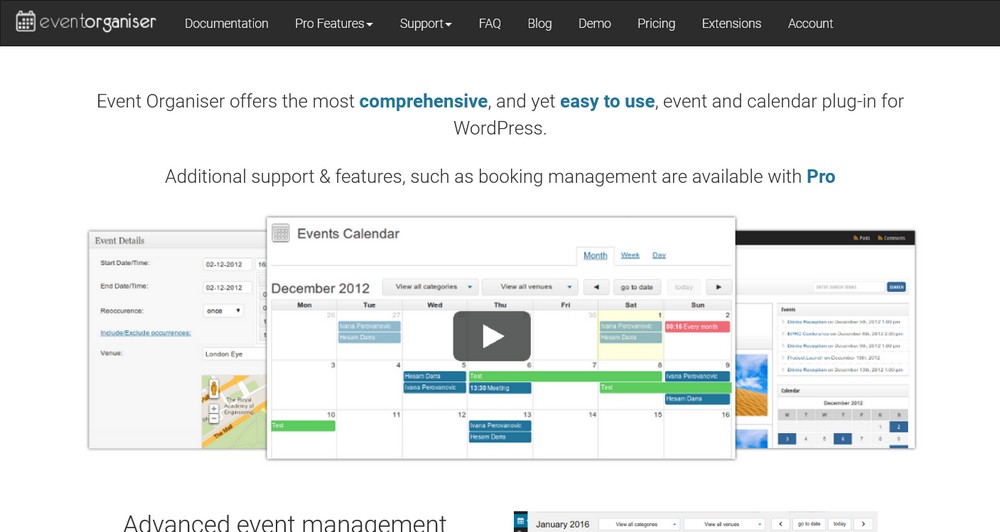The width and height of the screenshot is (1000, 532).
Task: Open the Blog link
Action: 540,24
